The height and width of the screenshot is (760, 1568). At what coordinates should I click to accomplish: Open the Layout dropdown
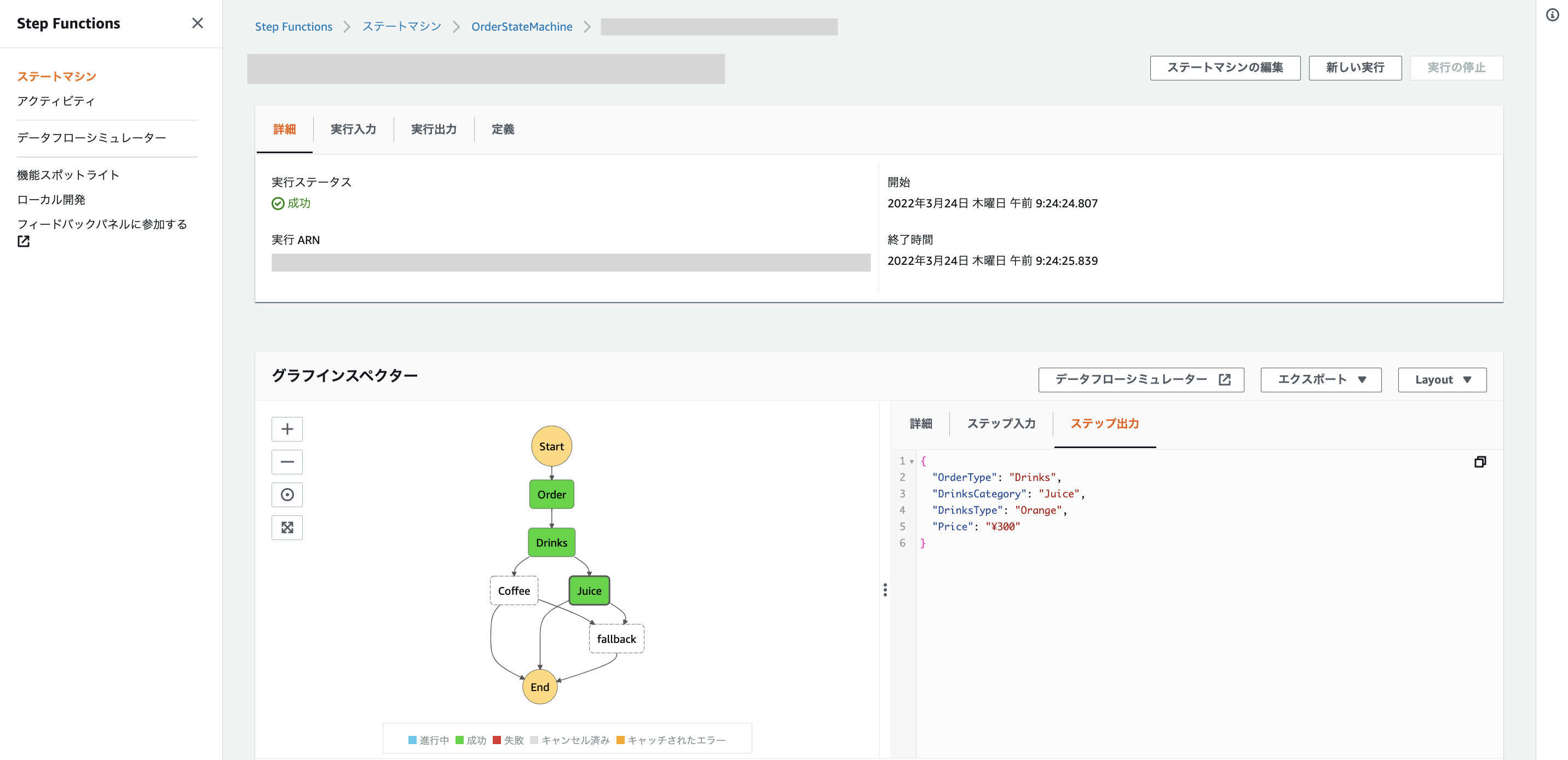(x=1442, y=380)
